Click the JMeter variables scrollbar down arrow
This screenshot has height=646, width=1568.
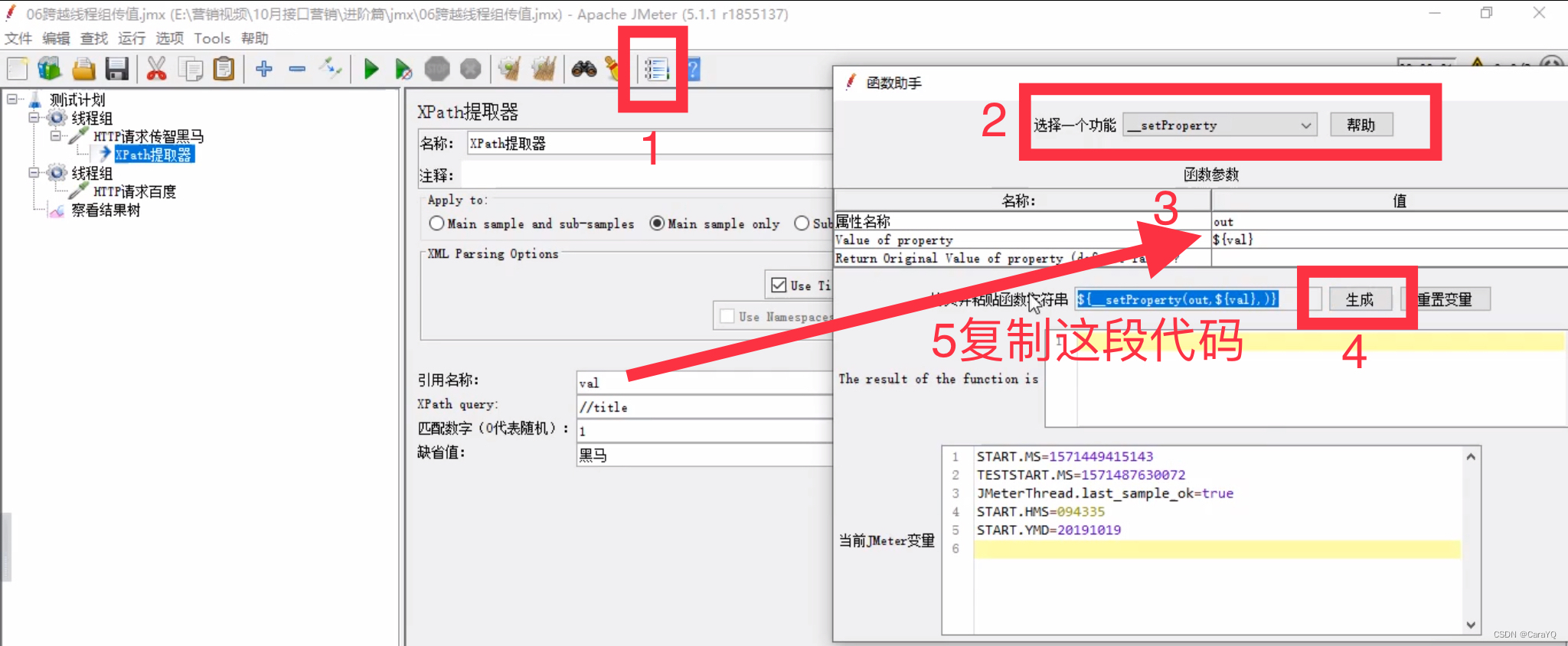(x=1471, y=625)
